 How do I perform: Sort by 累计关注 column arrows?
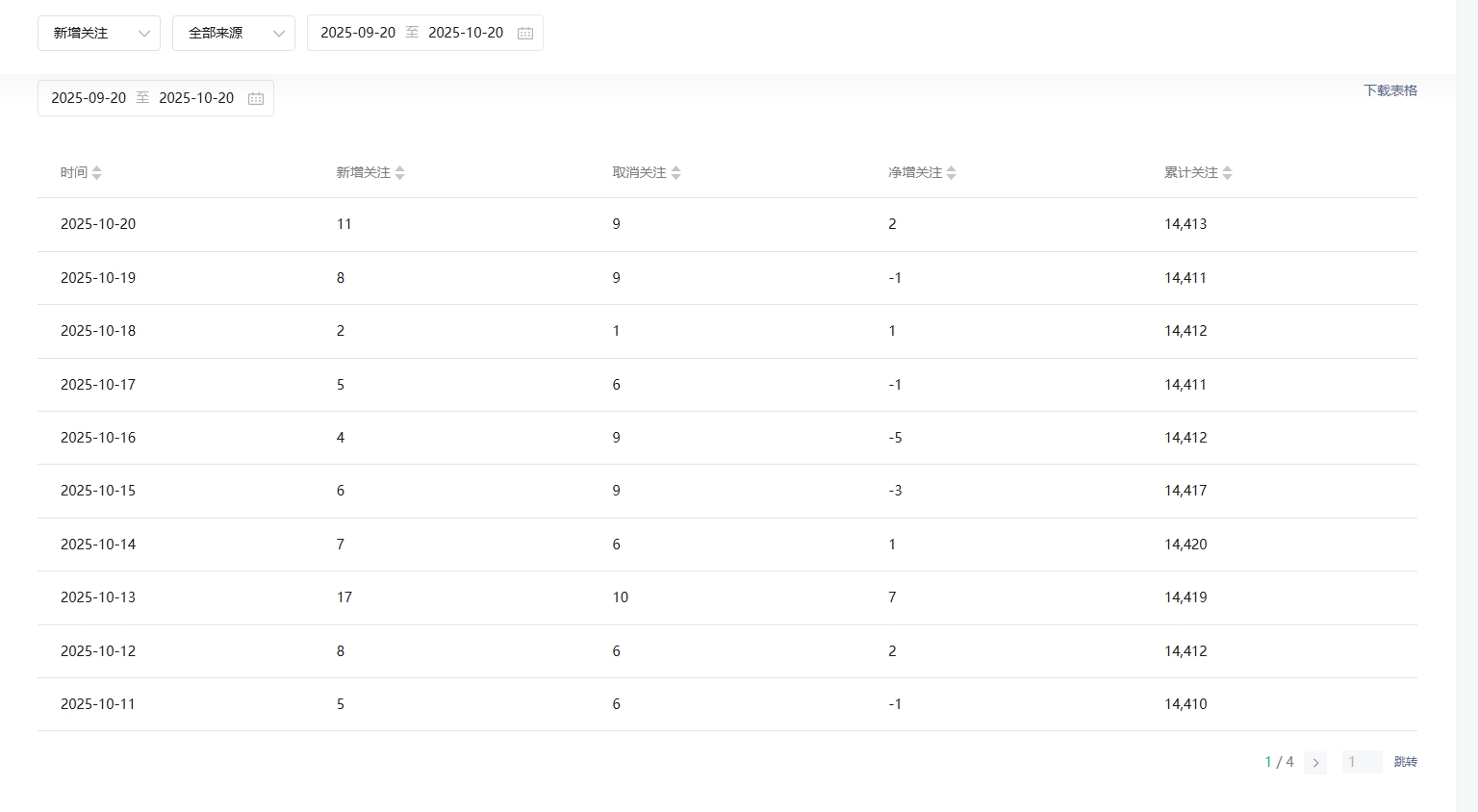1227,173
